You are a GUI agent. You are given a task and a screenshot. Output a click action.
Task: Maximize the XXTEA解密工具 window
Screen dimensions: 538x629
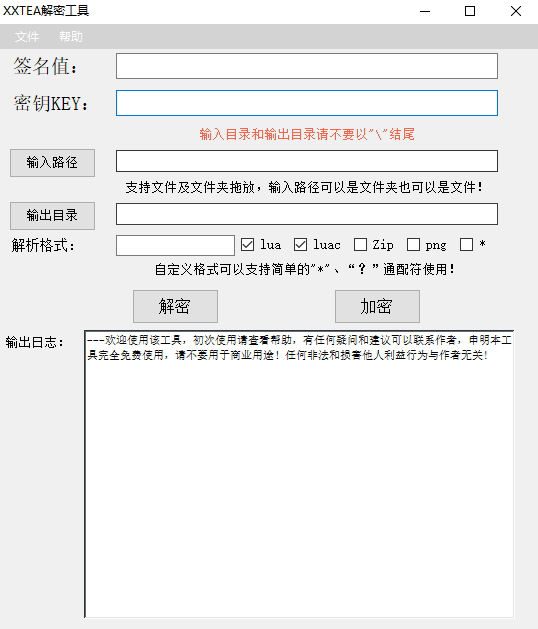click(x=470, y=11)
